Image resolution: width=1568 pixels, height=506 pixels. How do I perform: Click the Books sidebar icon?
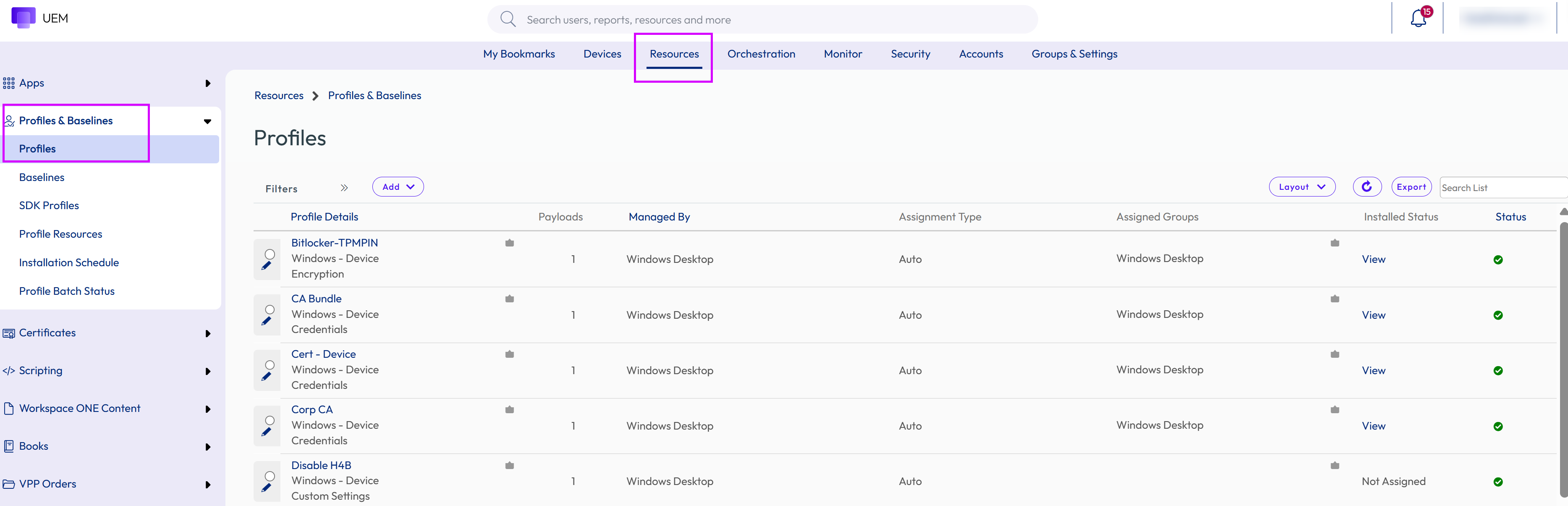coord(8,446)
